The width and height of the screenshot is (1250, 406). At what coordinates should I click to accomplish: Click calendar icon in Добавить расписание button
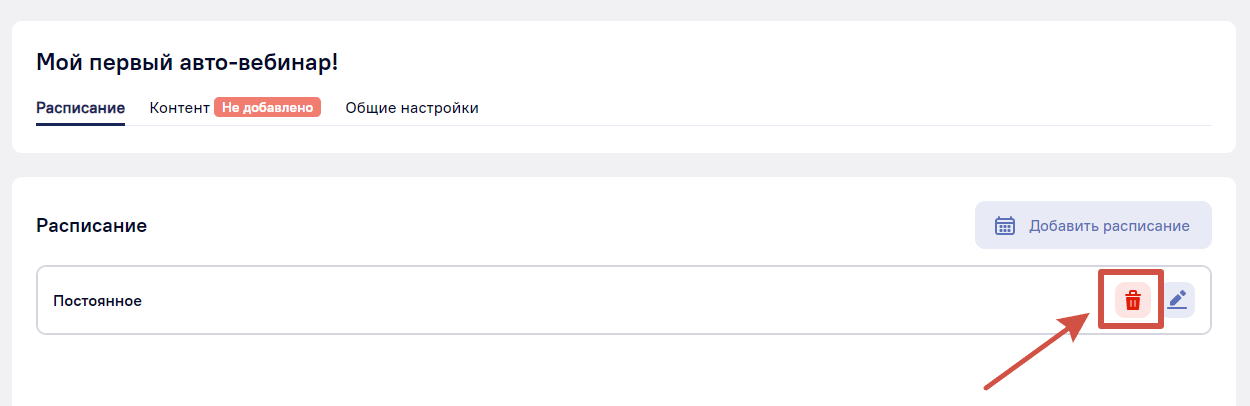[1005, 225]
